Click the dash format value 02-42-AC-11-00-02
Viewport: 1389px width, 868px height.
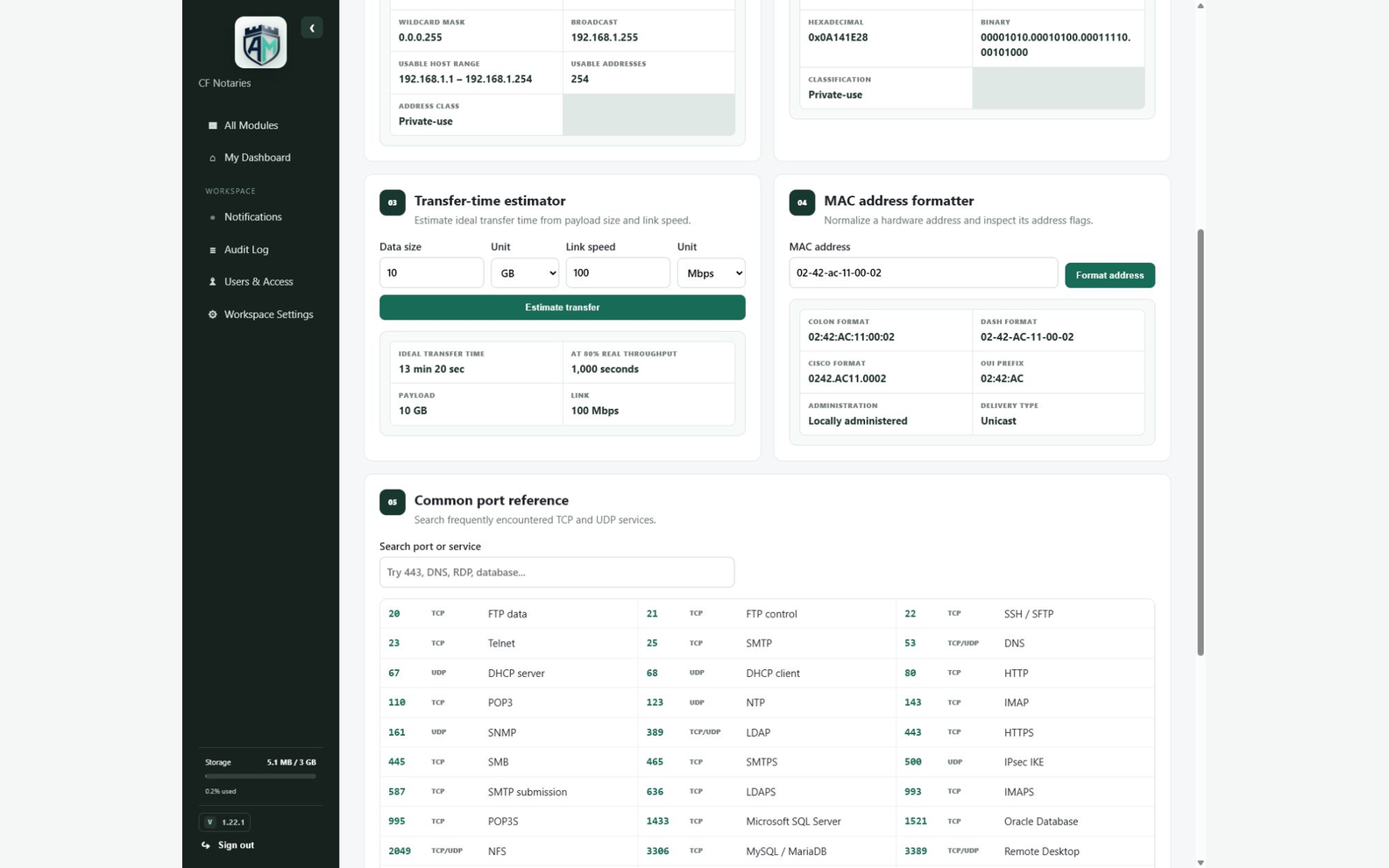coord(1026,337)
